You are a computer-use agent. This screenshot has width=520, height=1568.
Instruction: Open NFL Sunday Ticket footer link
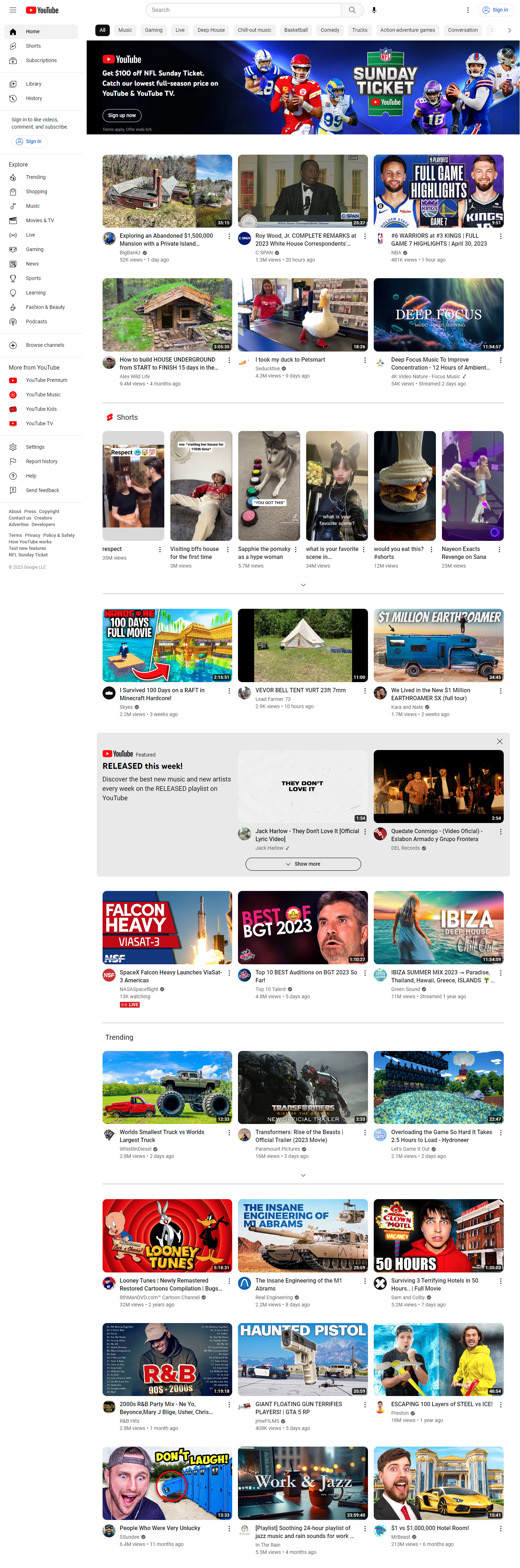28,555
